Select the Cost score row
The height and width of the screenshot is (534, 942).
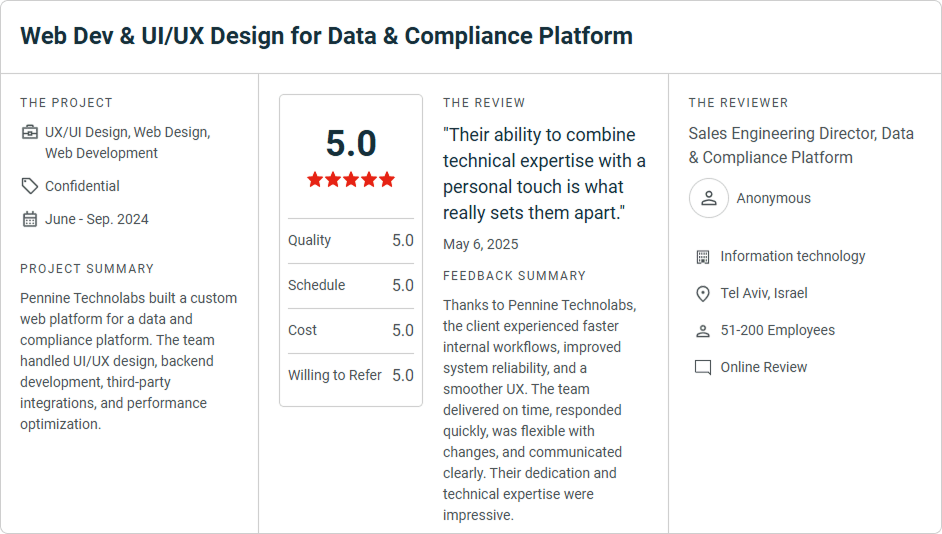[350, 330]
